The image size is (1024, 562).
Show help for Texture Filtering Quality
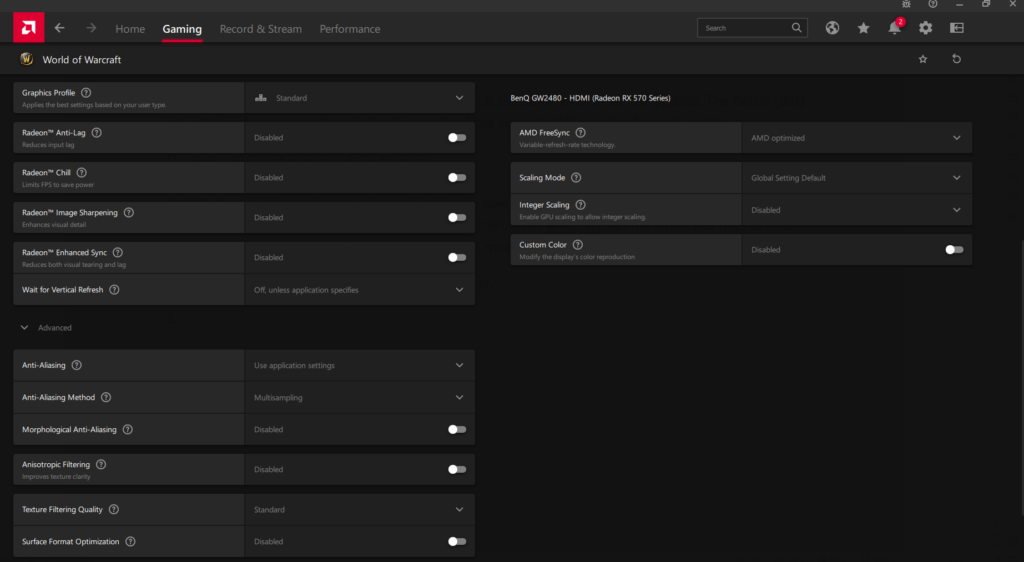coord(114,509)
